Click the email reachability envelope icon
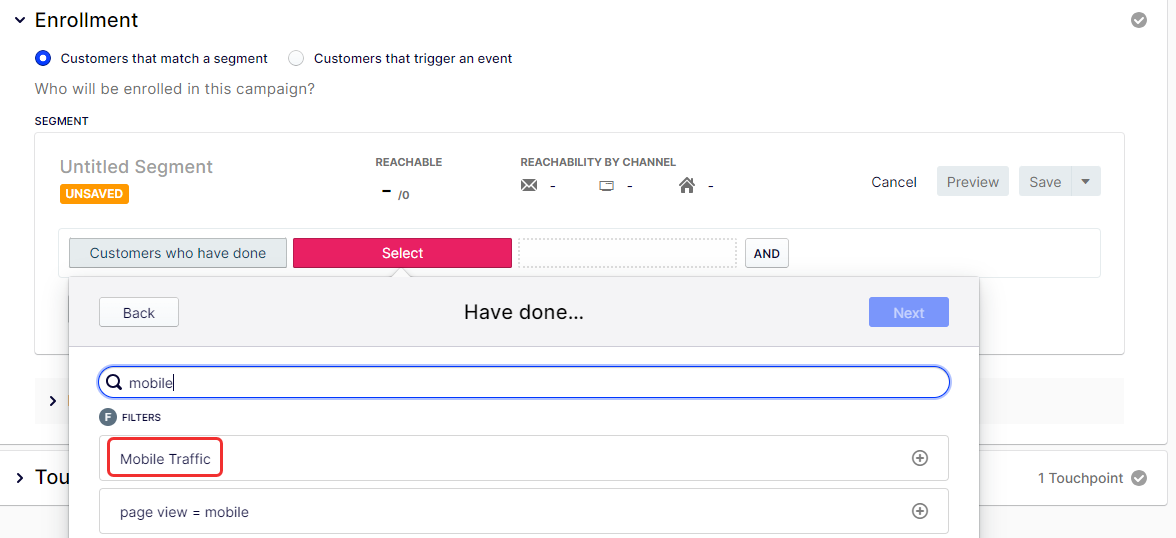 pyautogui.click(x=529, y=185)
